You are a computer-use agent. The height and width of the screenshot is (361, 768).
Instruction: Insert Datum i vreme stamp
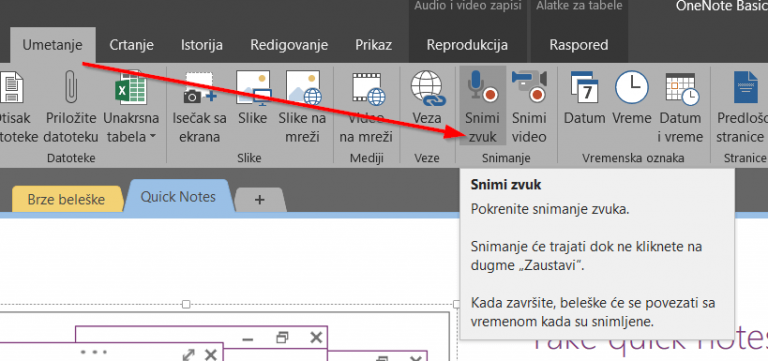tap(681, 106)
